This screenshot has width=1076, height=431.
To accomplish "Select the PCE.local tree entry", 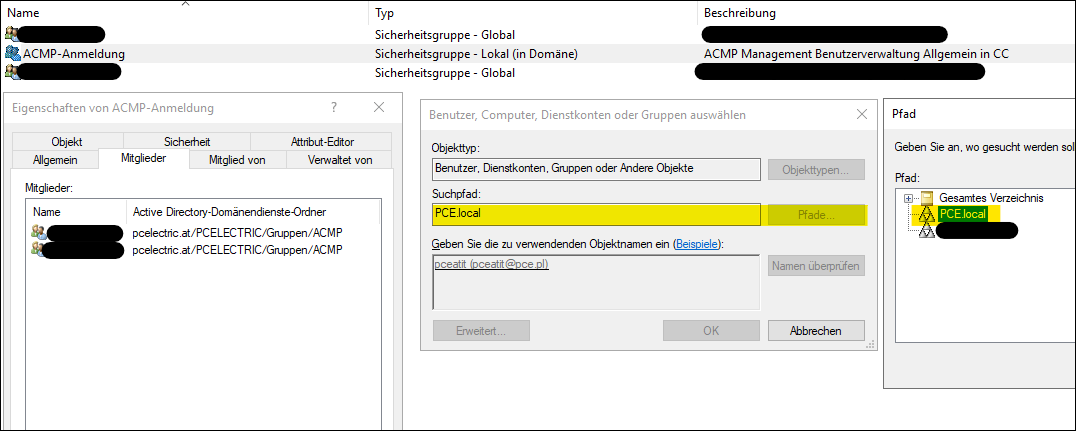I will [960, 214].
